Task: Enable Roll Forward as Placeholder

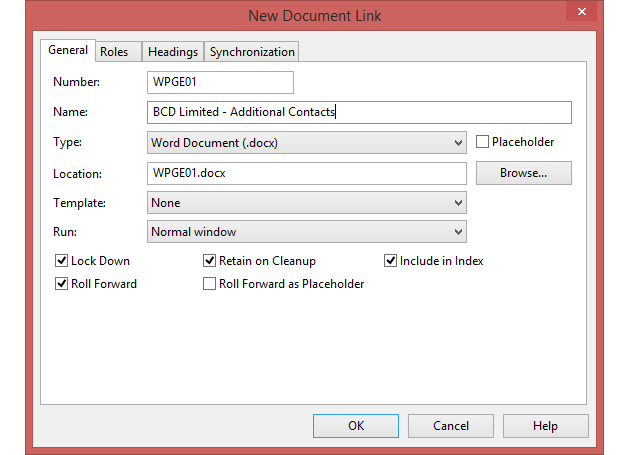Action: [210, 284]
